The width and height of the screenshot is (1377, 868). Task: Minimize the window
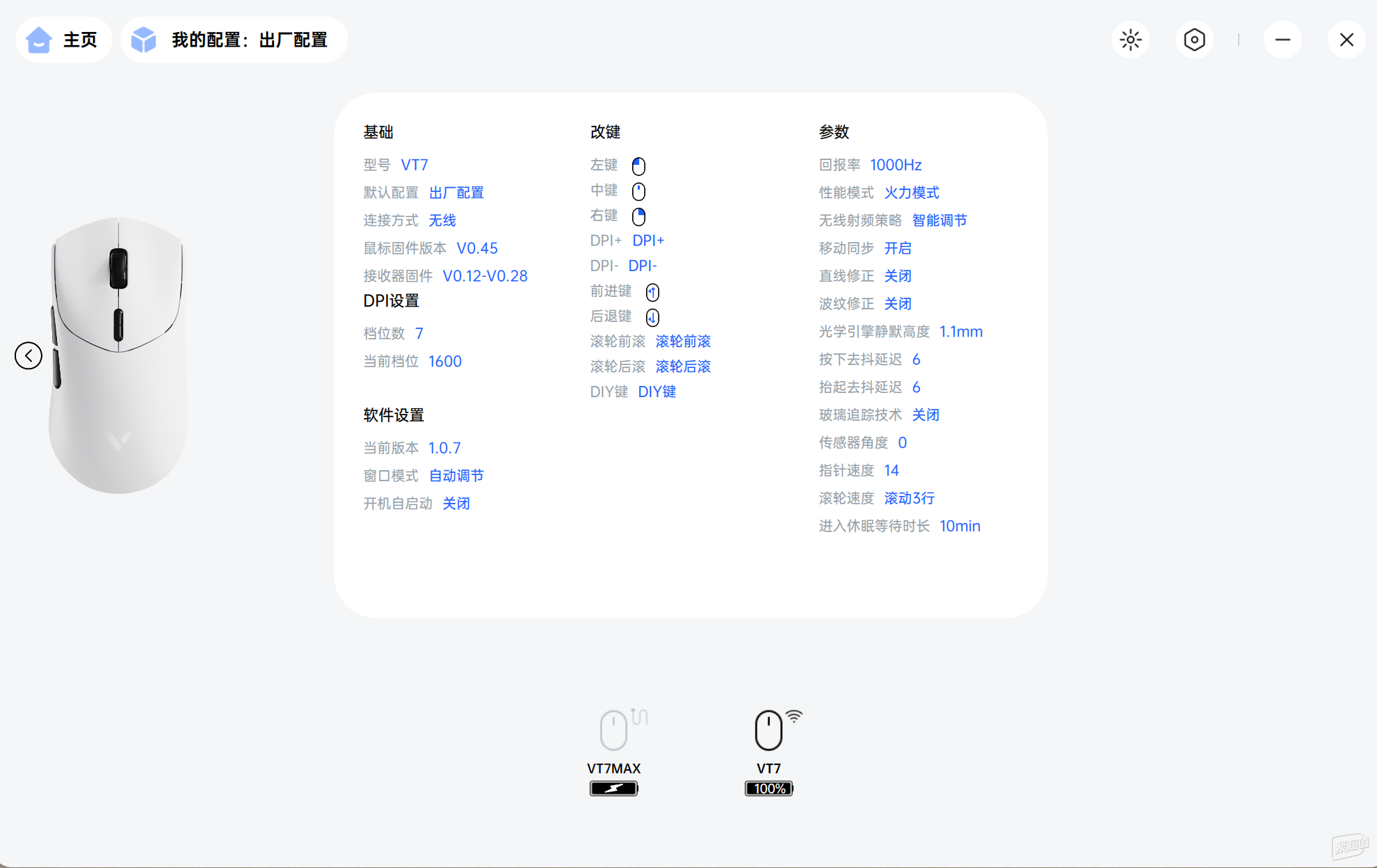coord(1282,40)
